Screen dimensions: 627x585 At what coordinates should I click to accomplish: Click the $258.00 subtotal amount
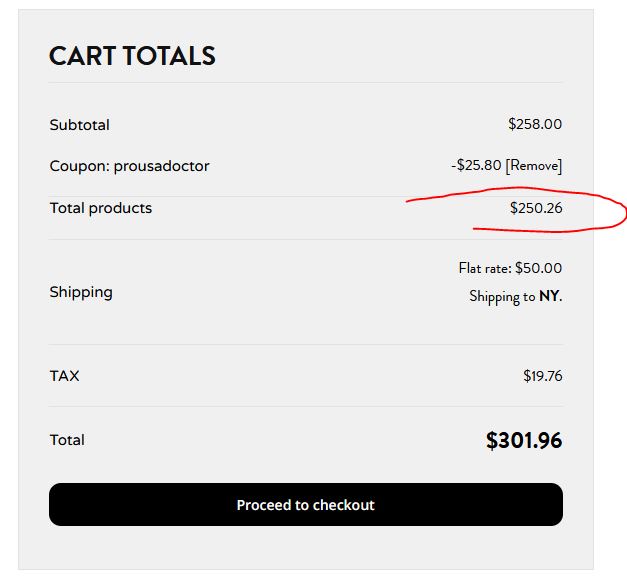[x=535, y=124]
